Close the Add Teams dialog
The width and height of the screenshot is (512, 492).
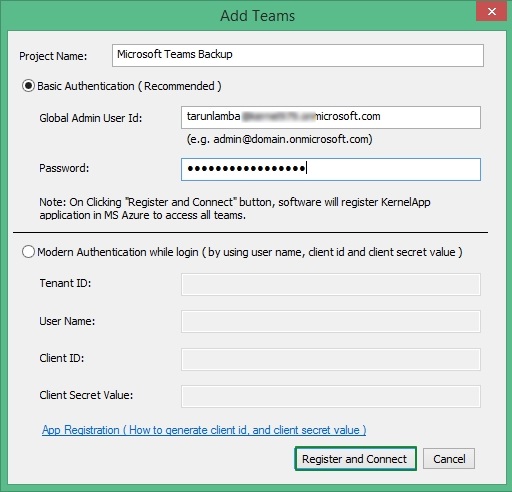click(491, 12)
